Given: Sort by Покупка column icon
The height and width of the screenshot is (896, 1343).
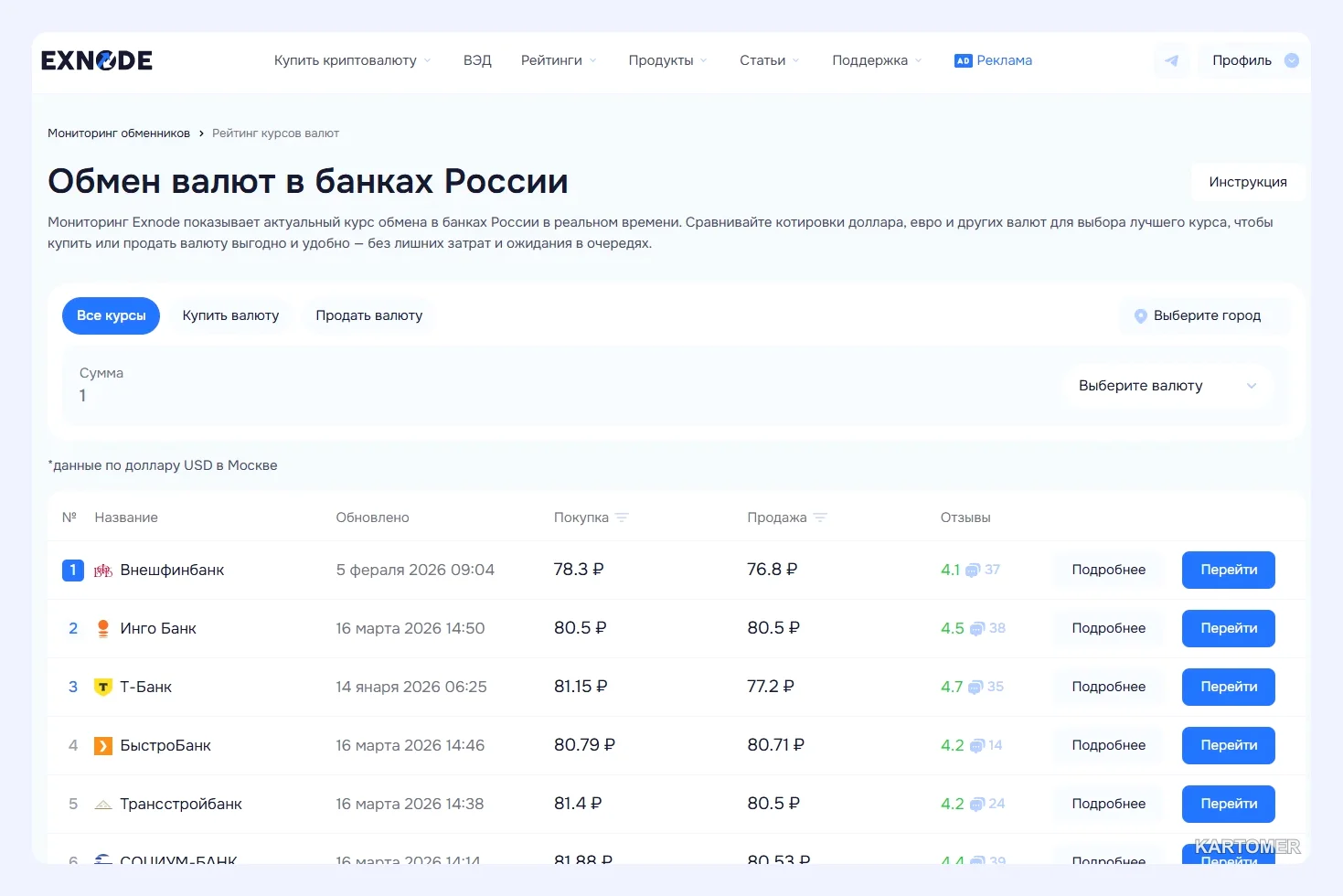Looking at the screenshot, I should click(x=622, y=517).
